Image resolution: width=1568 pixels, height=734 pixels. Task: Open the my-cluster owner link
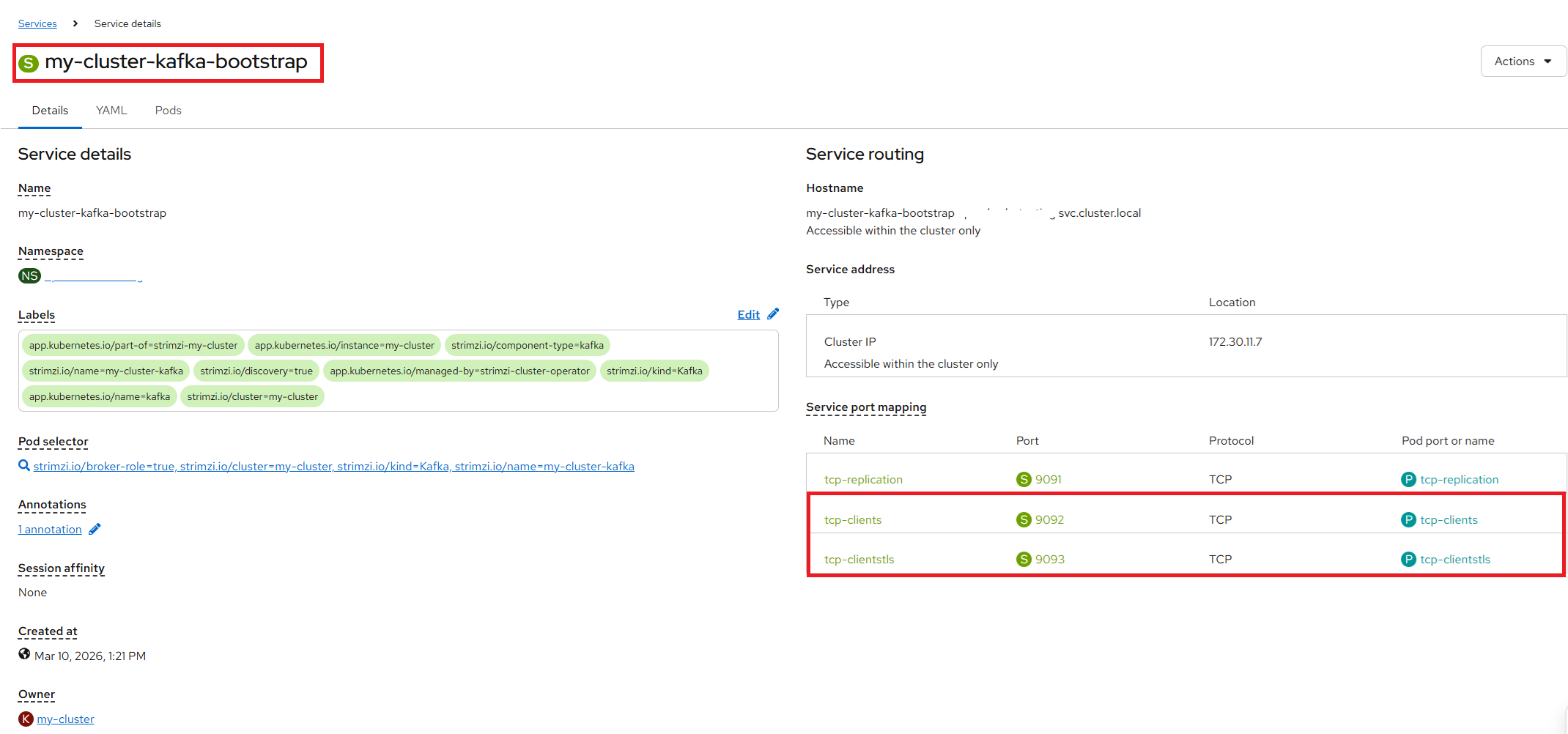click(x=65, y=719)
